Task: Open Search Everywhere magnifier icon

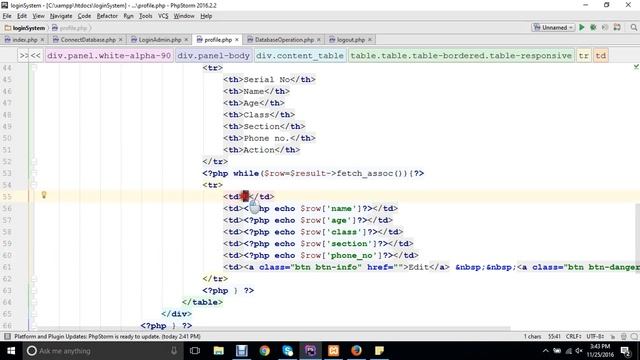Action: (x=633, y=27)
